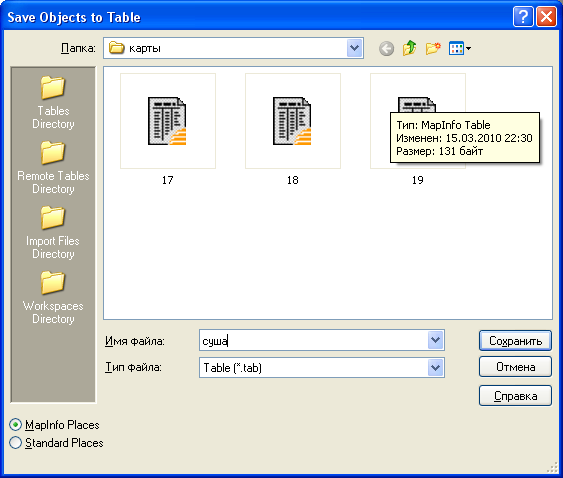Go to Import Files Directory
The image size is (563, 478).
tap(53, 233)
